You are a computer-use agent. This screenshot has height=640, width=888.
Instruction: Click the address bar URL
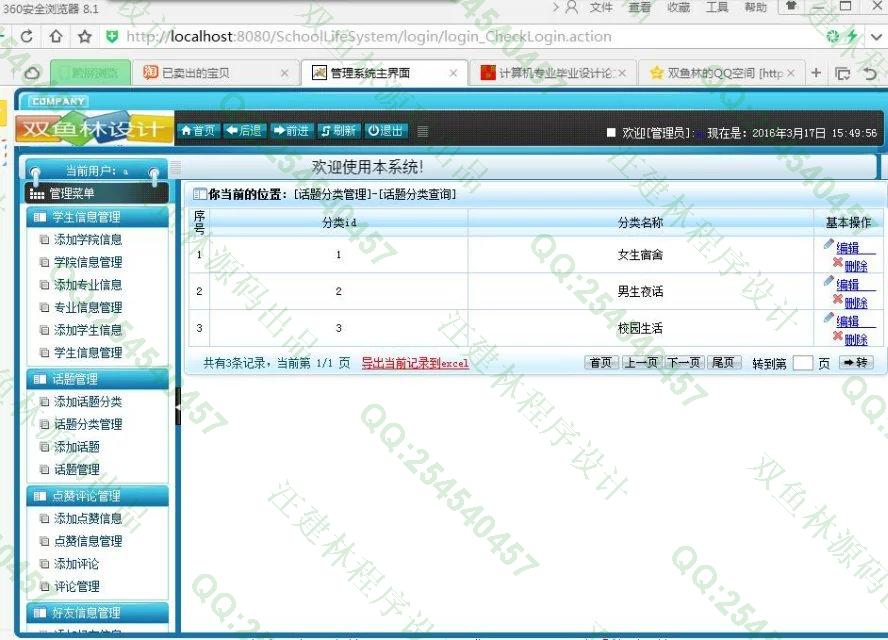click(369, 37)
